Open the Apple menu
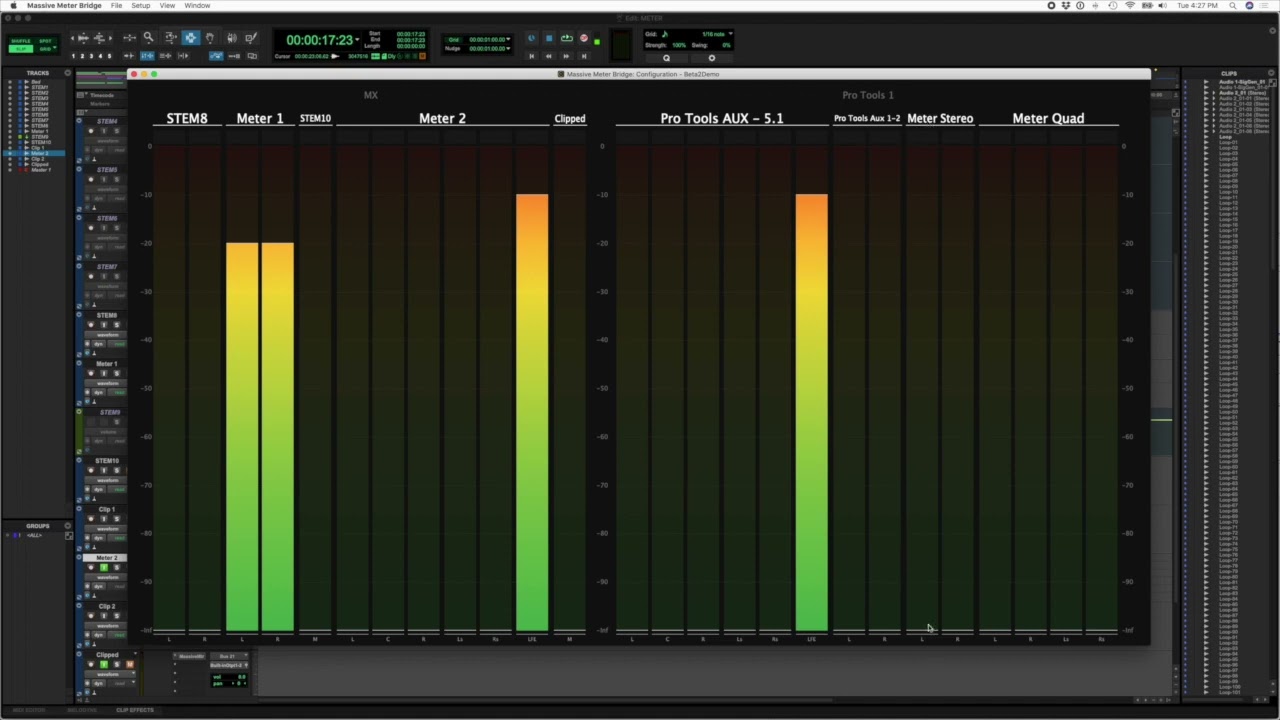Viewport: 1280px width, 720px height. 13,5
